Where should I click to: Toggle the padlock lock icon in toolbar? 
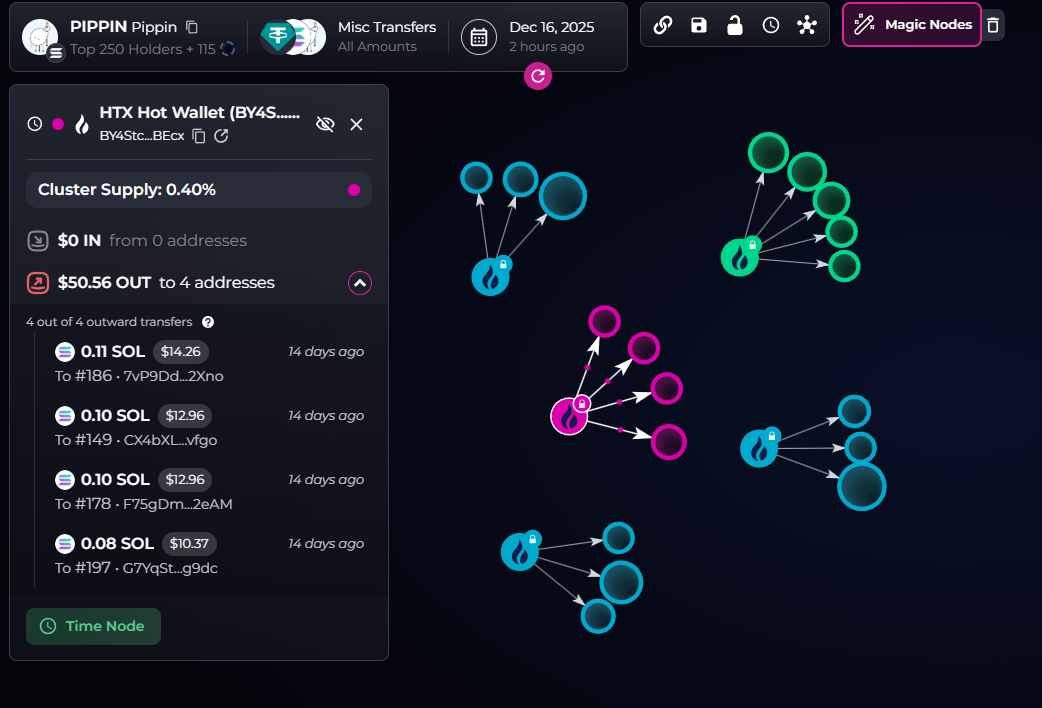(735, 25)
